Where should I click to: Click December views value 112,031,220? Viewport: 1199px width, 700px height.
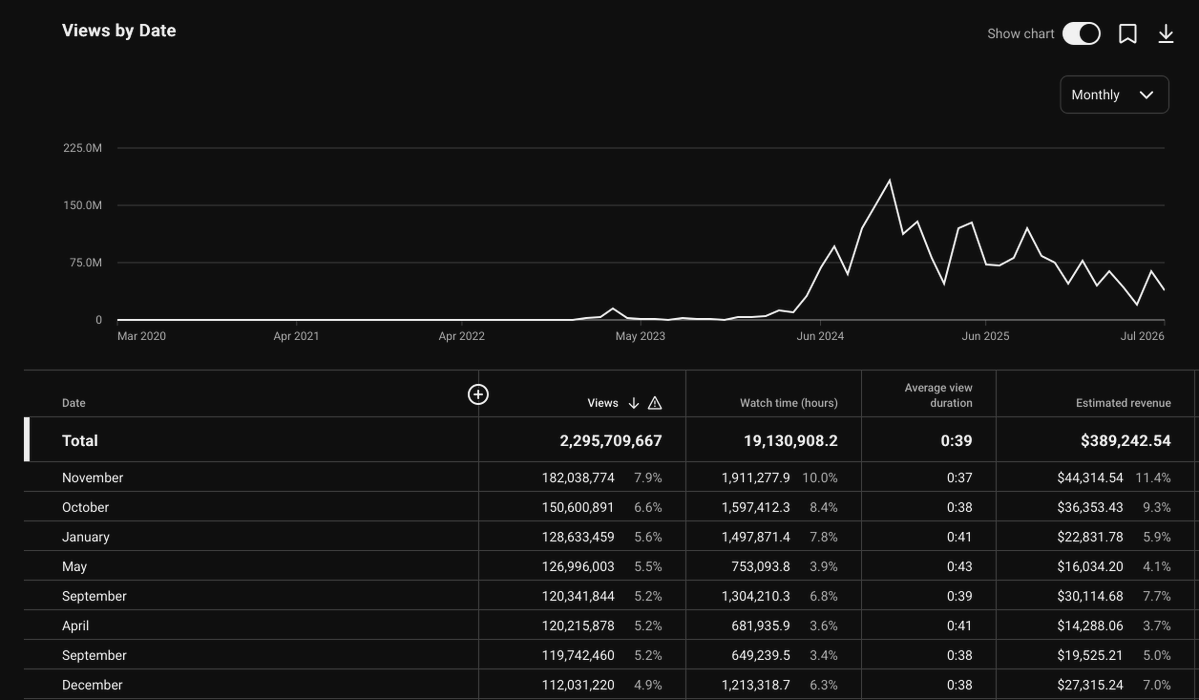(x=578, y=685)
